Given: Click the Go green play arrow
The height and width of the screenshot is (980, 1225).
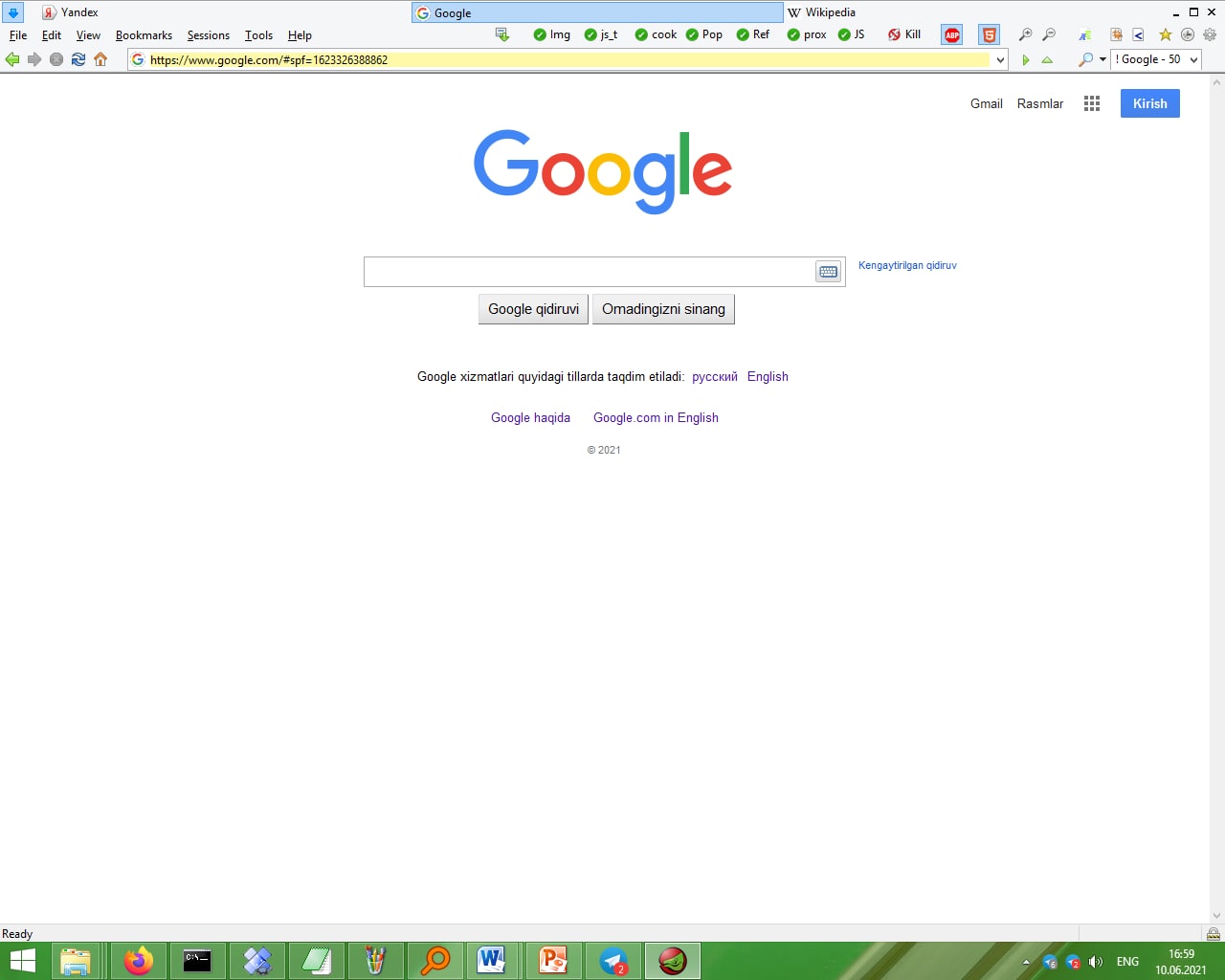Looking at the screenshot, I should click(x=1025, y=59).
